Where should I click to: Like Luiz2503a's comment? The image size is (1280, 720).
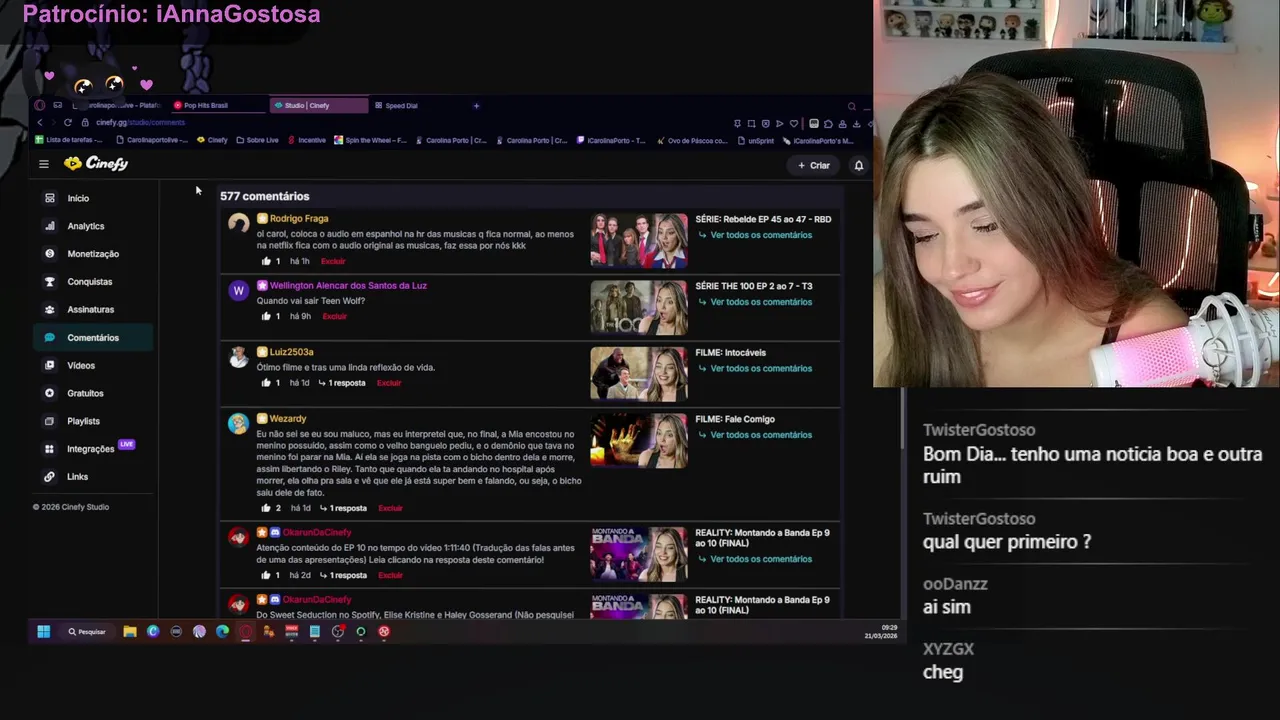click(x=266, y=383)
